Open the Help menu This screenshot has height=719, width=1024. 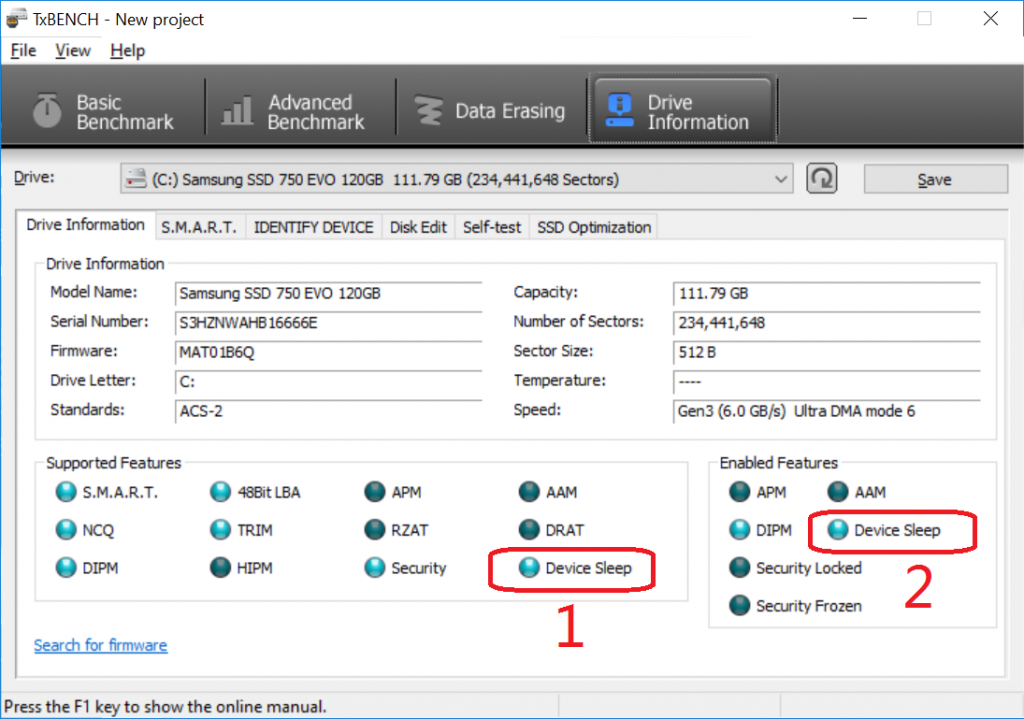click(127, 50)
